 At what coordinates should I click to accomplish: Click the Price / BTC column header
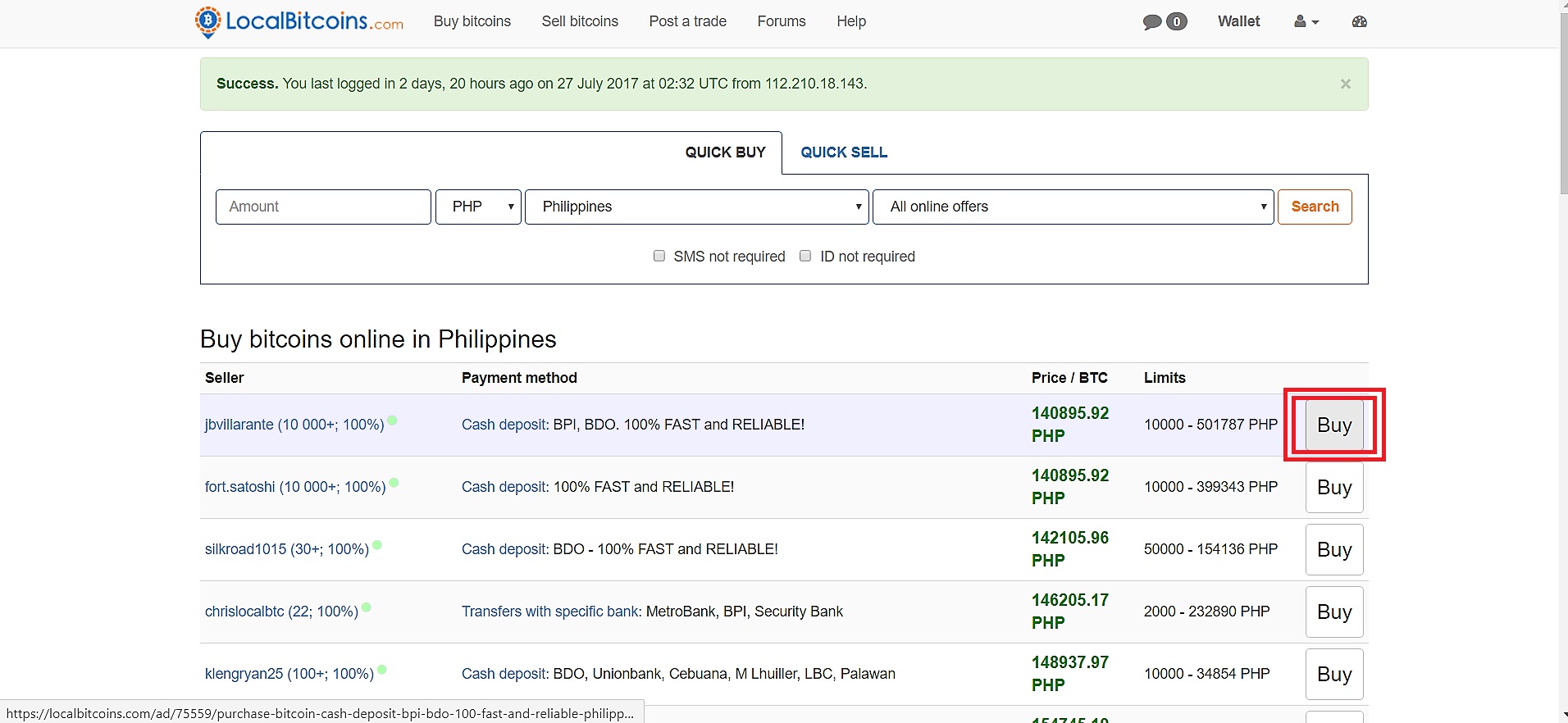(x=1069, y=378)
